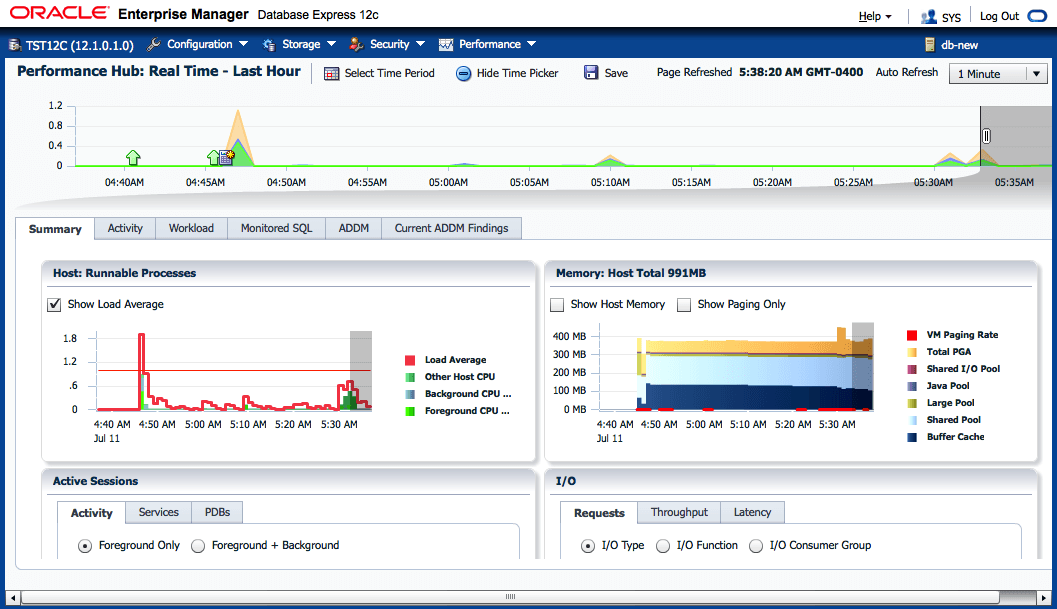The width and height of the screenshot is (1057, 609).
Task: Click the Select Time Period button label
Action: 390,73
